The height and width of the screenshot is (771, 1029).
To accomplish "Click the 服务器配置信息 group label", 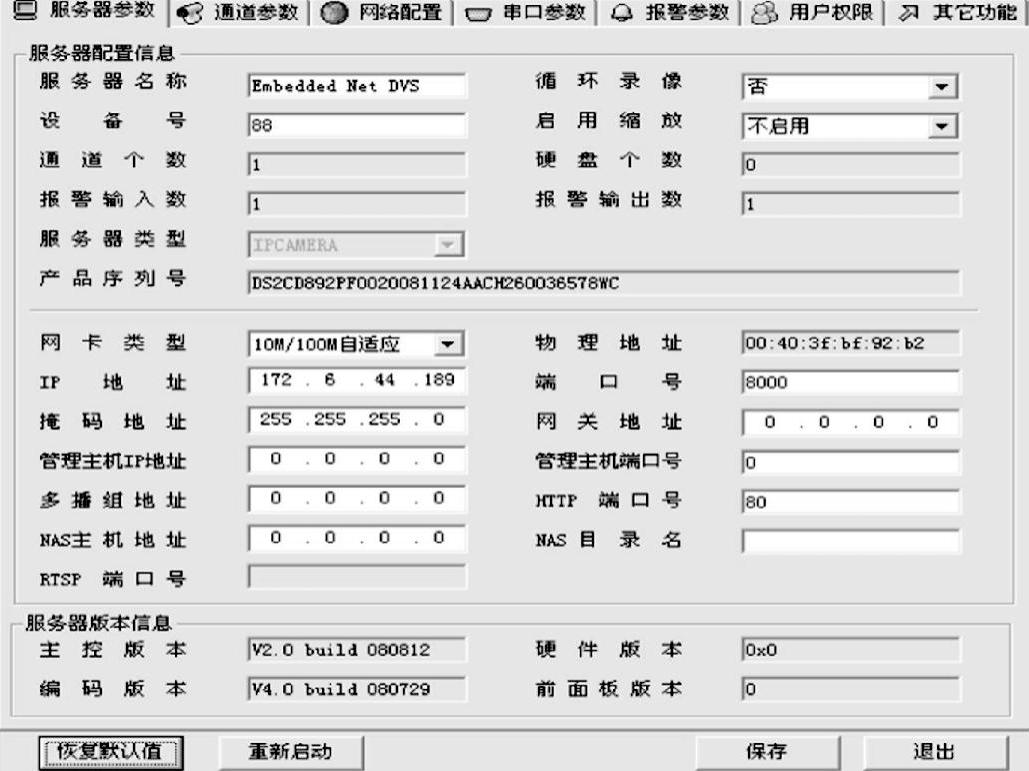I will [102, 53].
